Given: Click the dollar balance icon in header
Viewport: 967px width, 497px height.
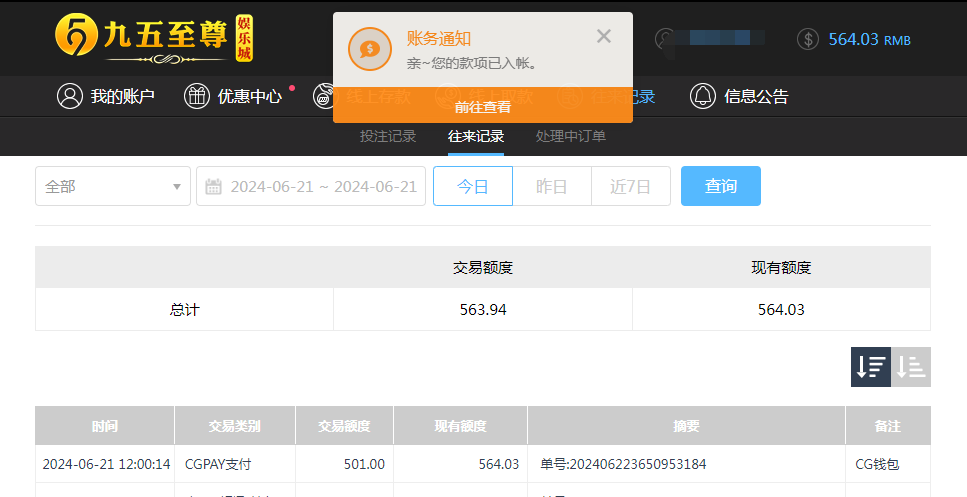Looking at the screenshot, I should point(808,39).
